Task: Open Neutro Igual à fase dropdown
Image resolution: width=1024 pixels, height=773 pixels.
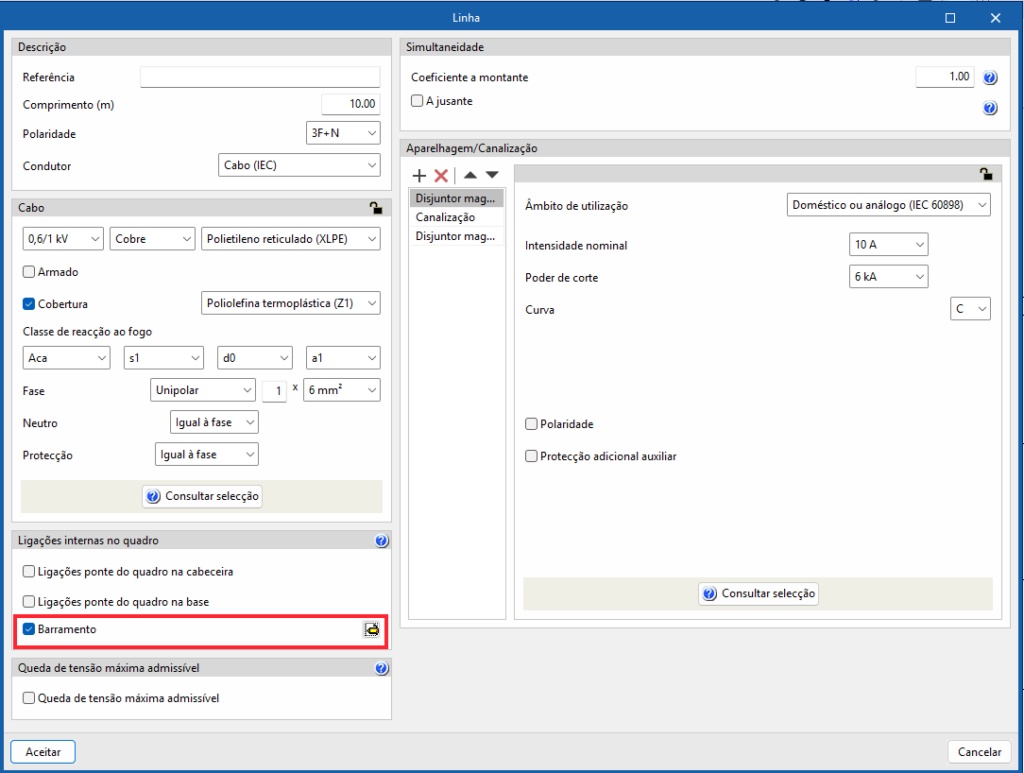Action: pyautogui.click(x=214, y=422)
